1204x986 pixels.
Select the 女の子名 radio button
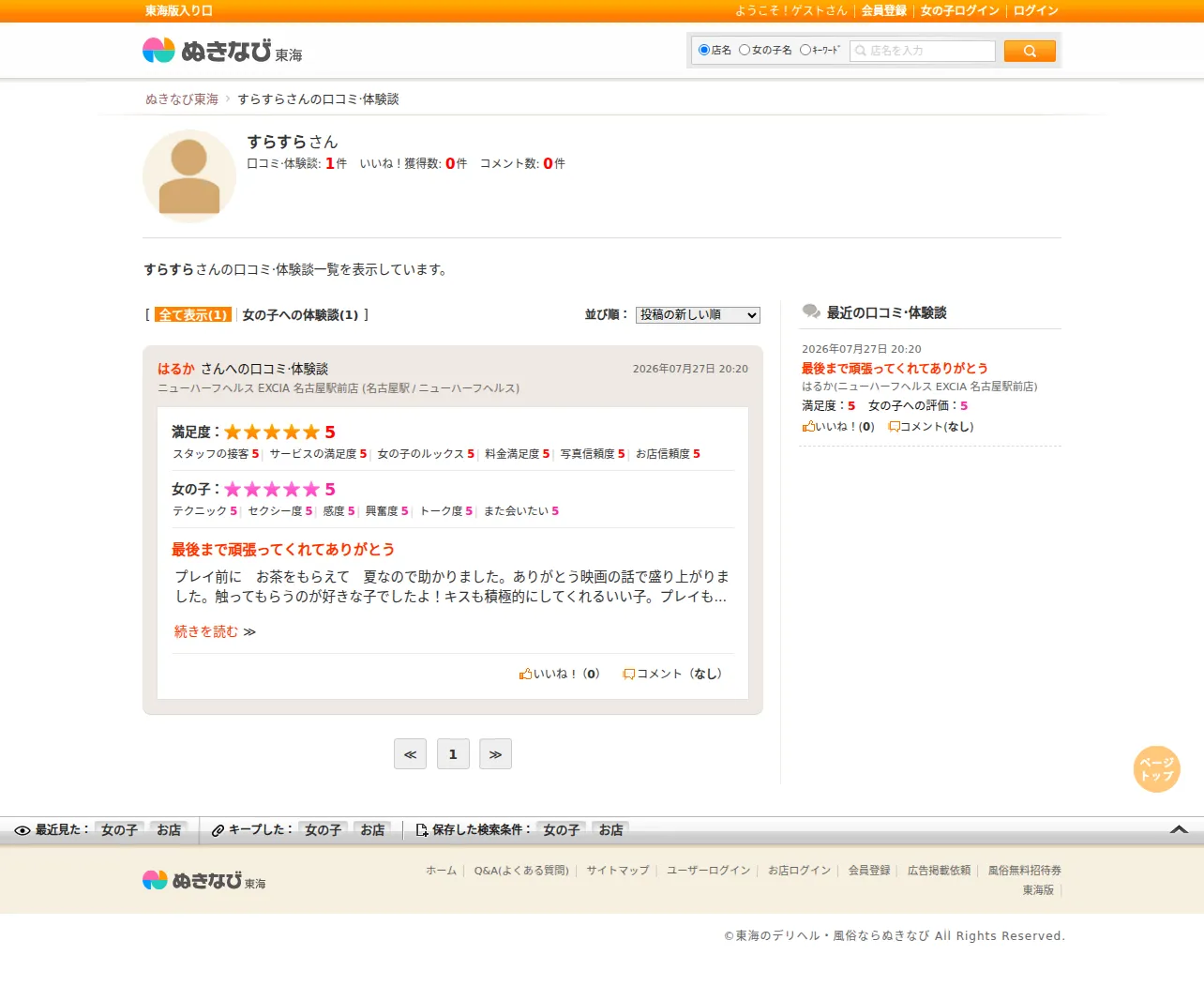tap(745, 50)
